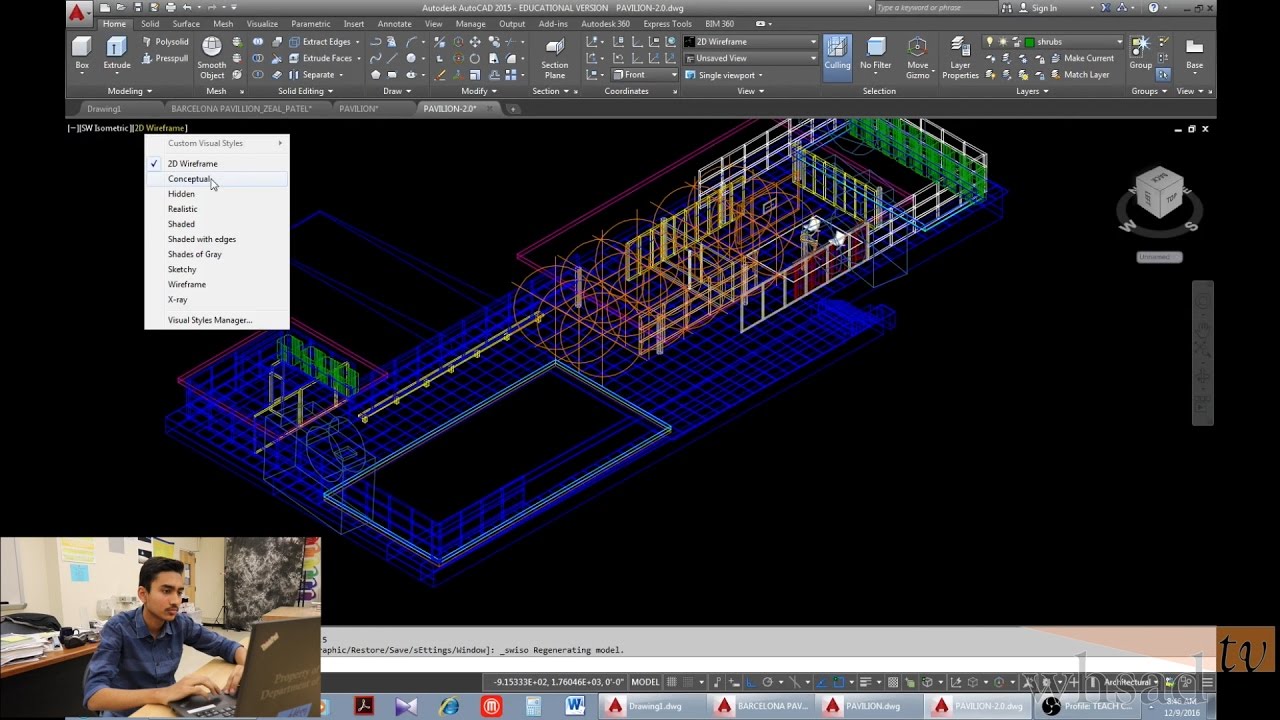Toggle group selection on/off in Groups panel
The height and width of the screenshot is (720, 1280).
[1164, 74]
